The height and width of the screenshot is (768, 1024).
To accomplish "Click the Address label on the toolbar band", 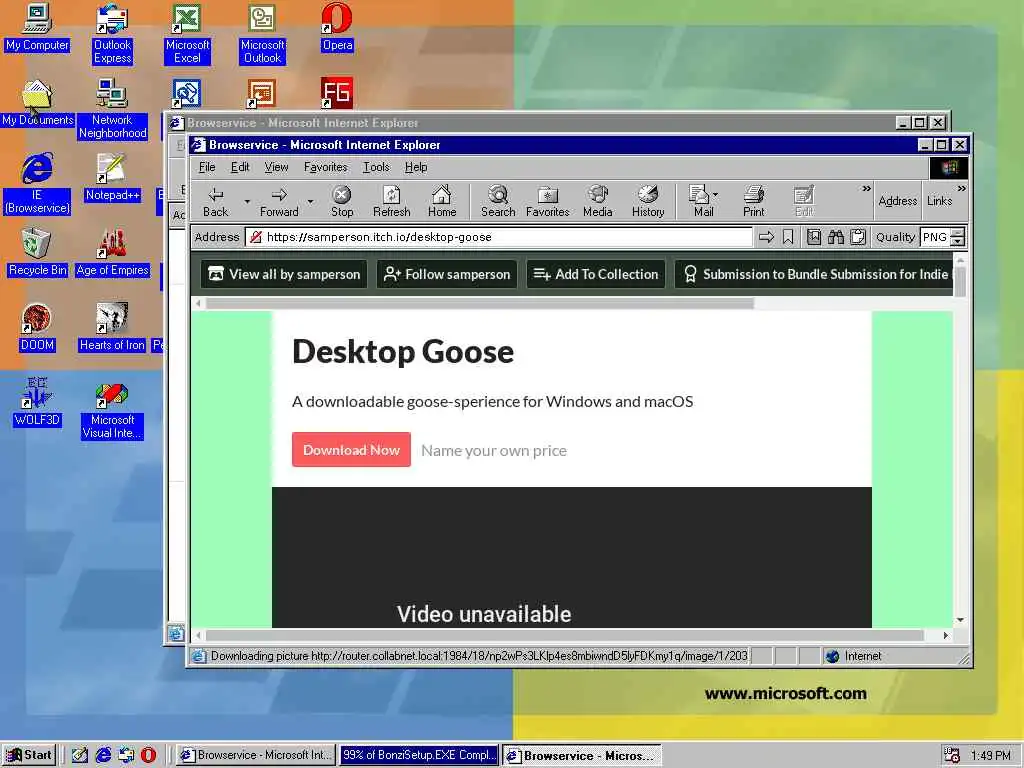I will [897, 201].
